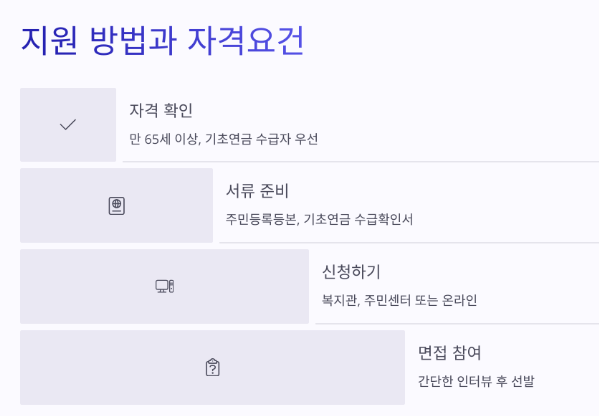Click the text 기초연금 수급확인서
599x416 pixels.
(358, 219)
